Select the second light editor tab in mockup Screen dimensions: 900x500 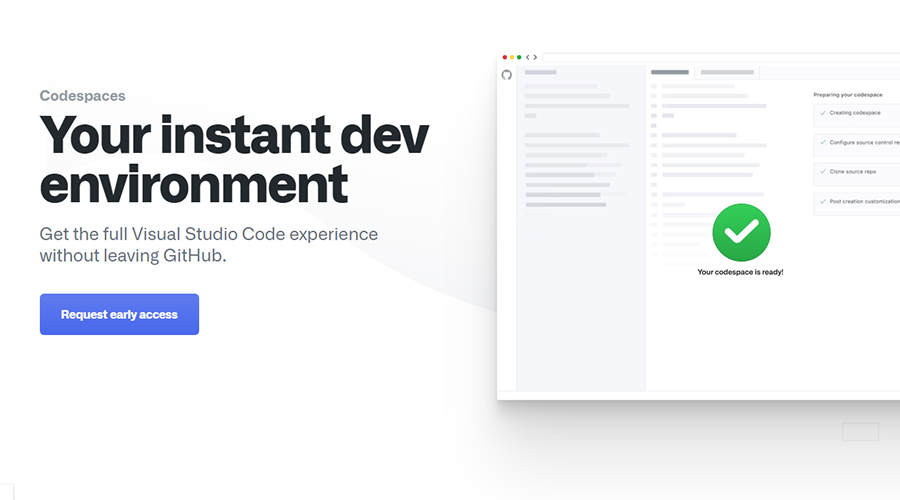click(x=727, y=72)
